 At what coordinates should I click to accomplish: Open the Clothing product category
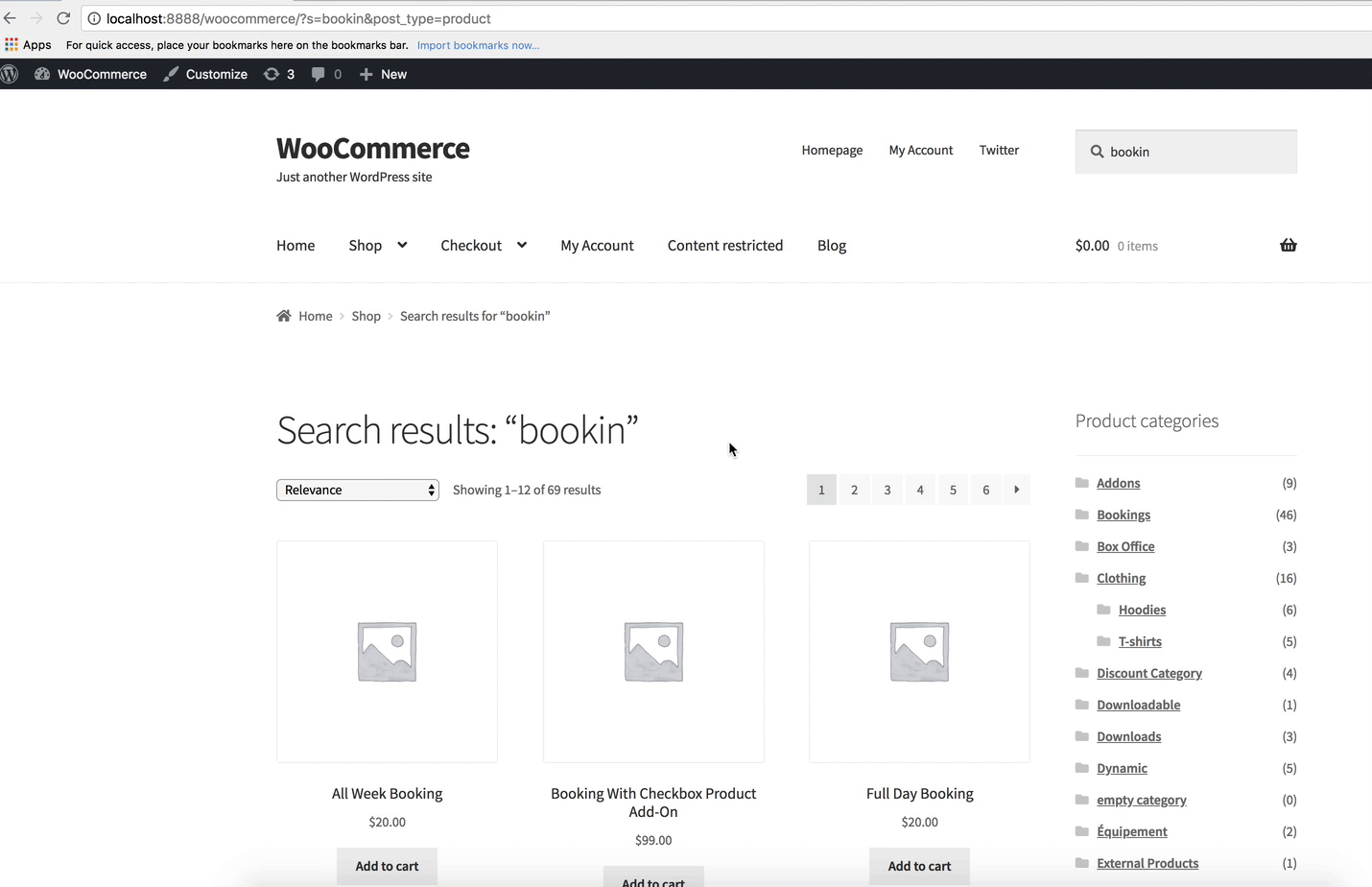point(1122,578)
